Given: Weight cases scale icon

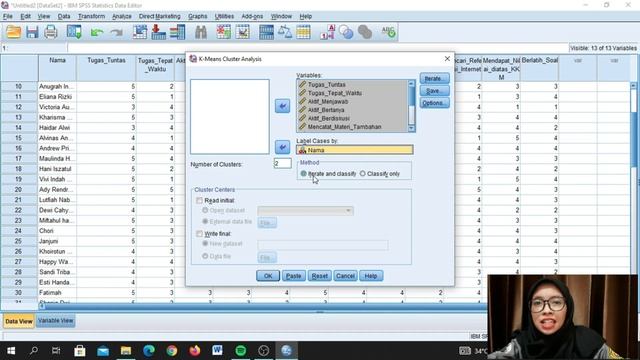Looking at the screenshot, I should tap(285, 32).
